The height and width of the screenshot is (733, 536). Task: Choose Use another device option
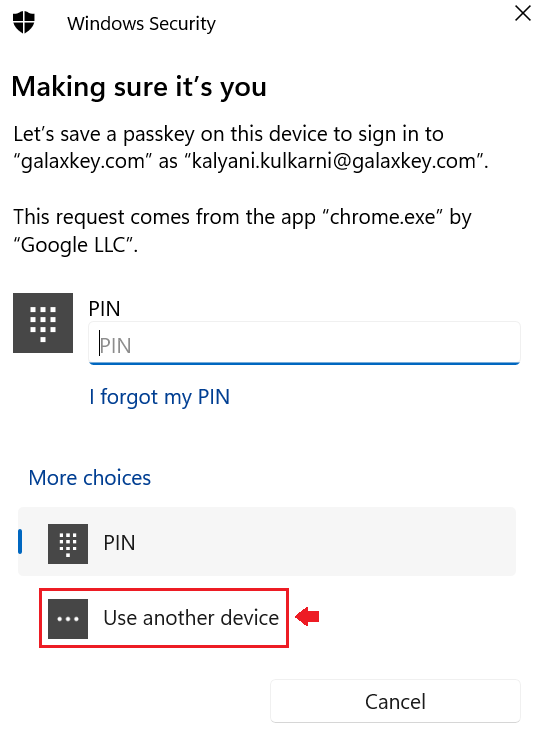click(x=164, y=618)
